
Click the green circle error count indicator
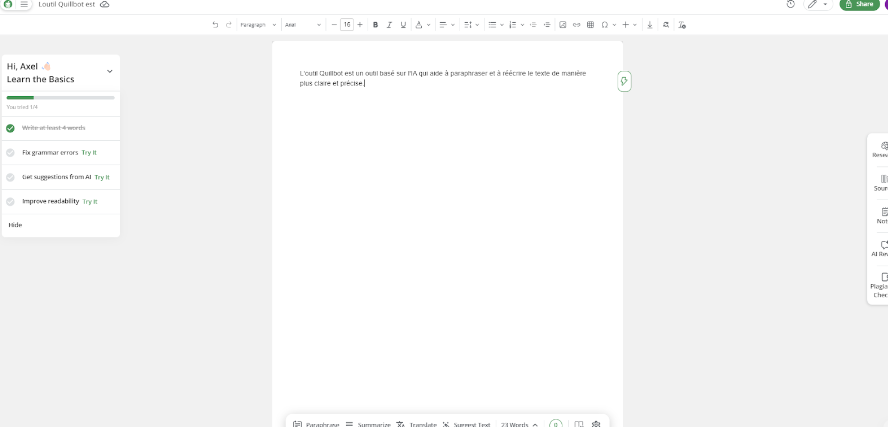(556, 424)
